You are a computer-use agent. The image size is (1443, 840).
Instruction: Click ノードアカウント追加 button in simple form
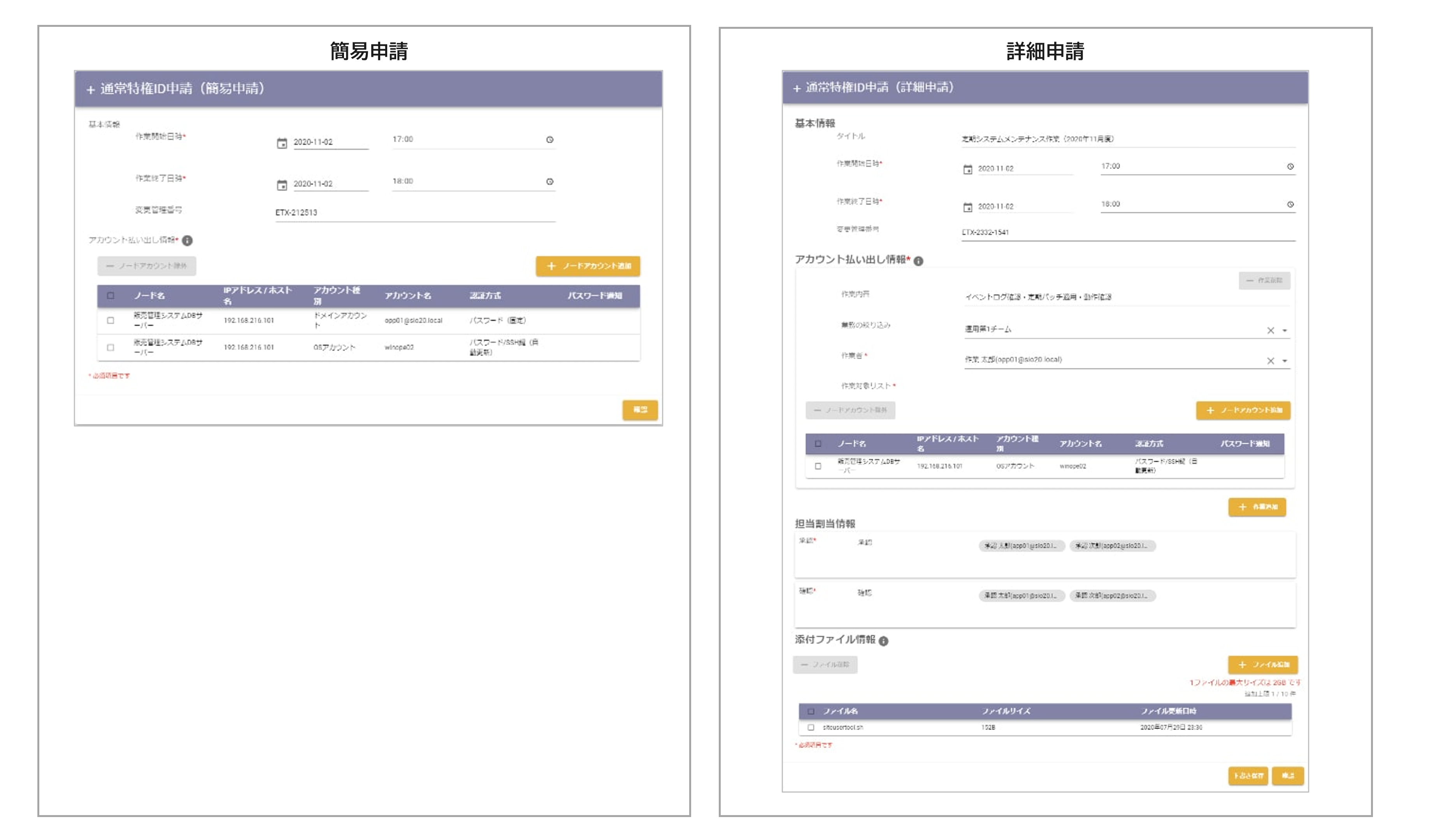click(x=588, y=266)
